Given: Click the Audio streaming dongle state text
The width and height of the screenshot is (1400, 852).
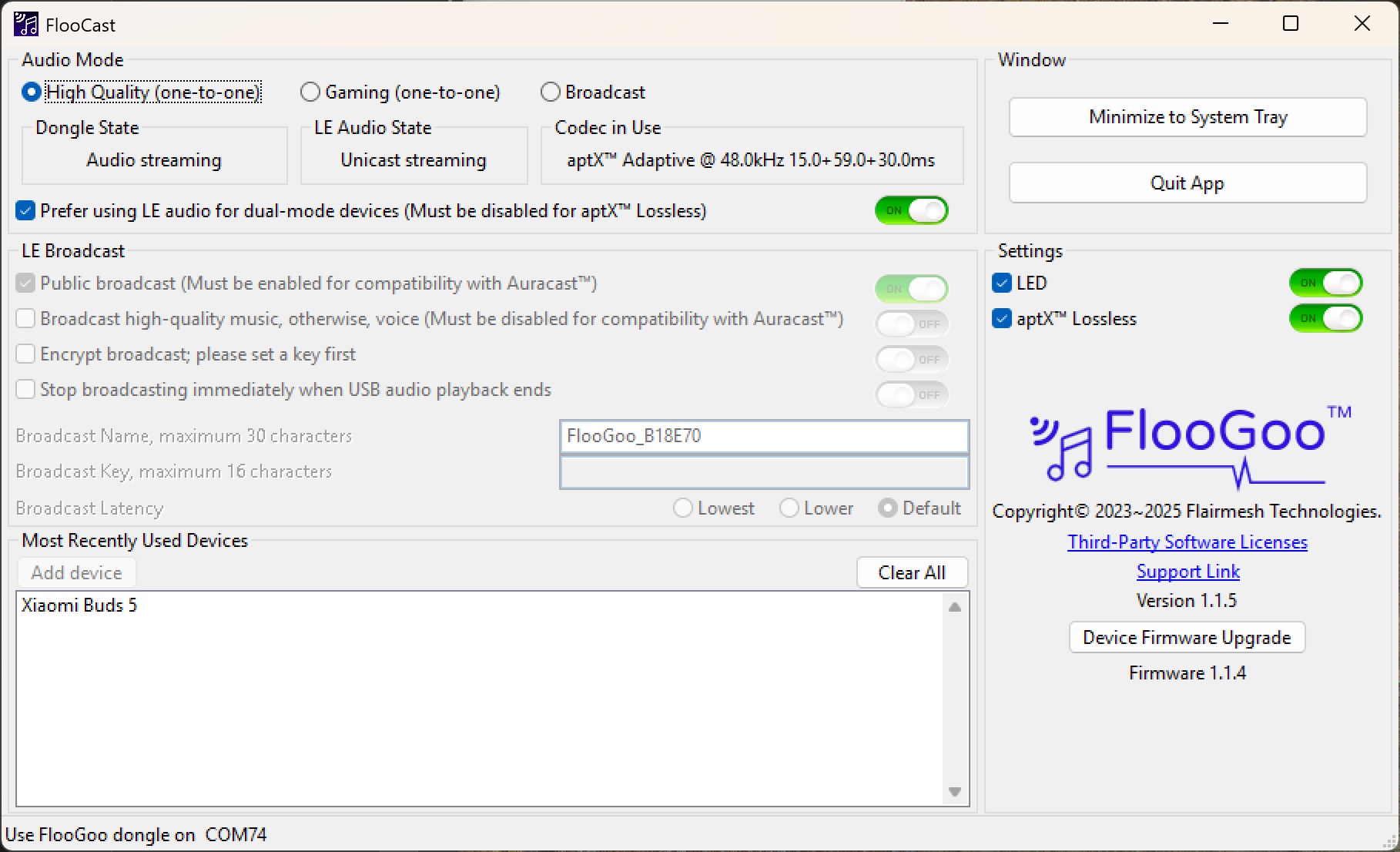Looking at the screenshot, I should click(x=154, y=160).
